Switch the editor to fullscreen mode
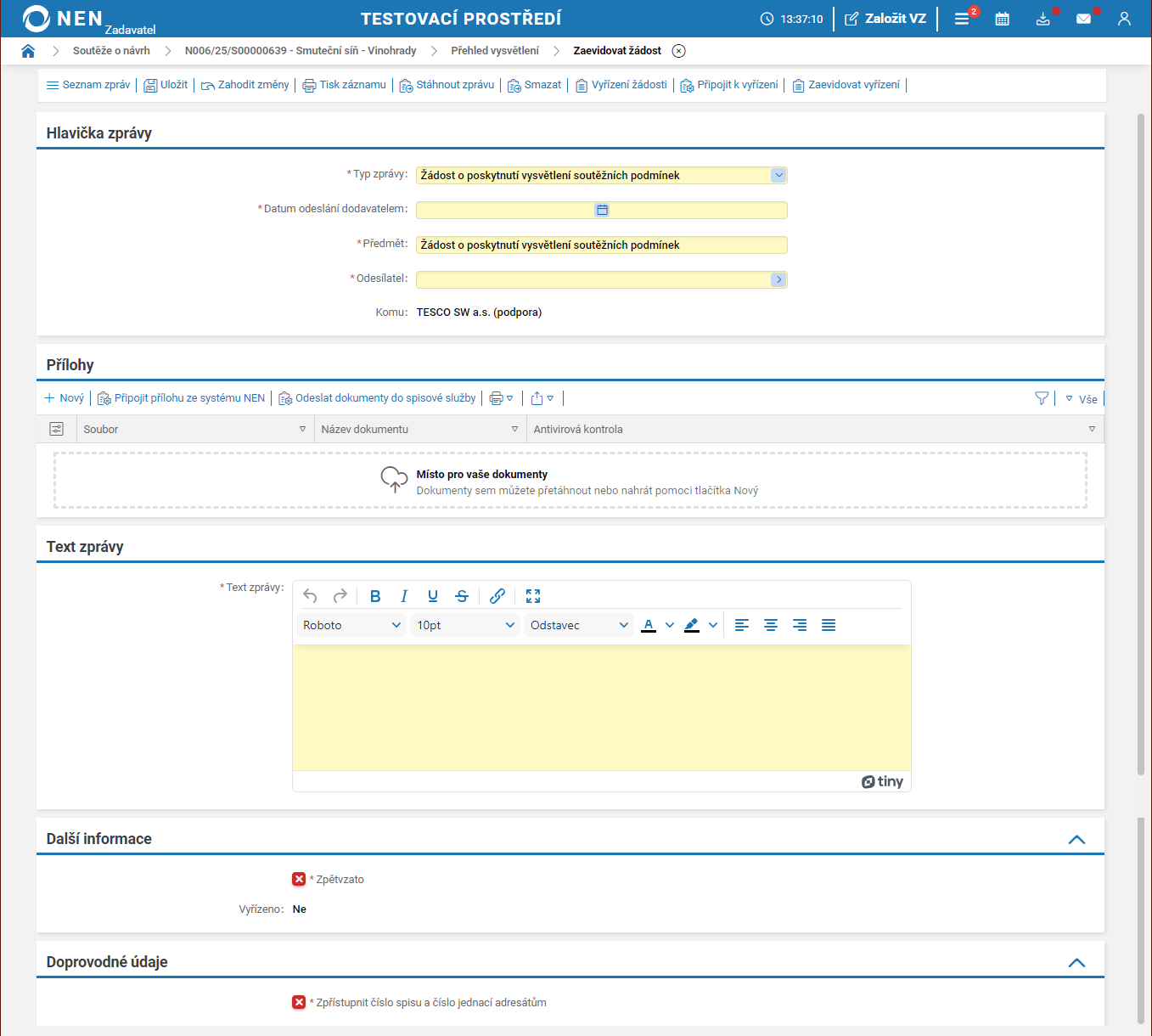1152x1036 pixels. 533,596
